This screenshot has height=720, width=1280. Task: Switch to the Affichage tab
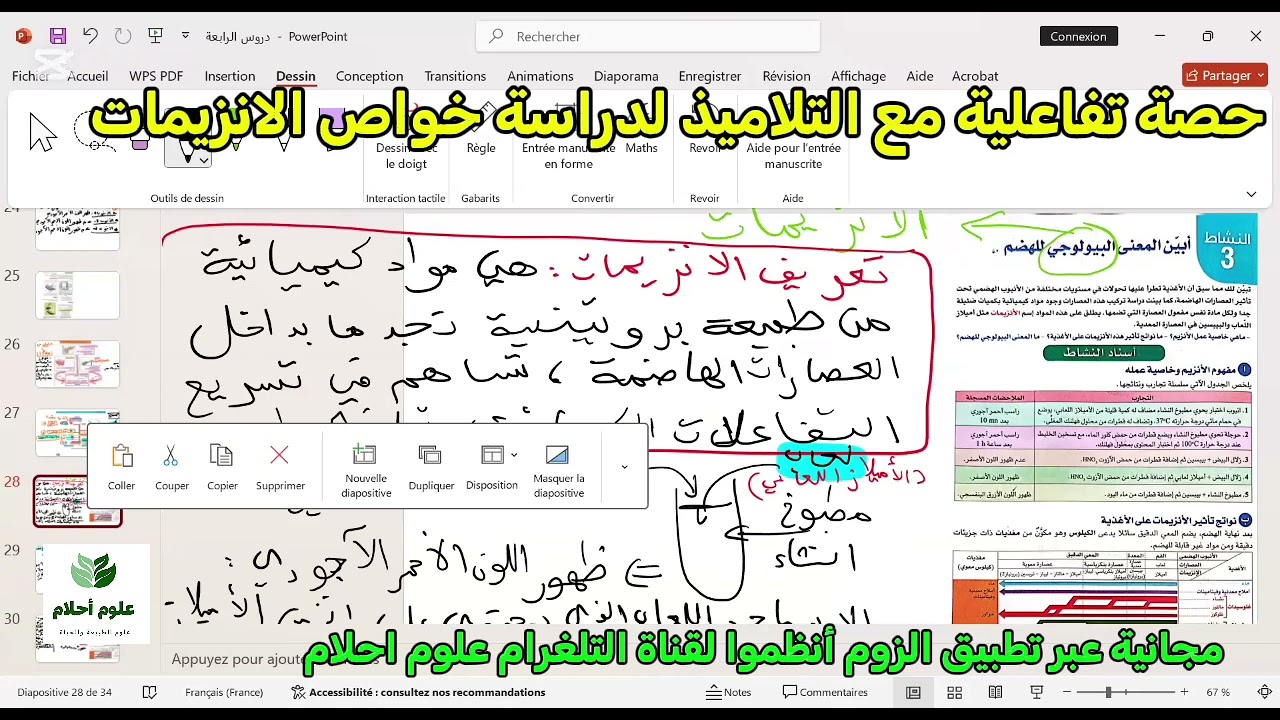(859, 76)
